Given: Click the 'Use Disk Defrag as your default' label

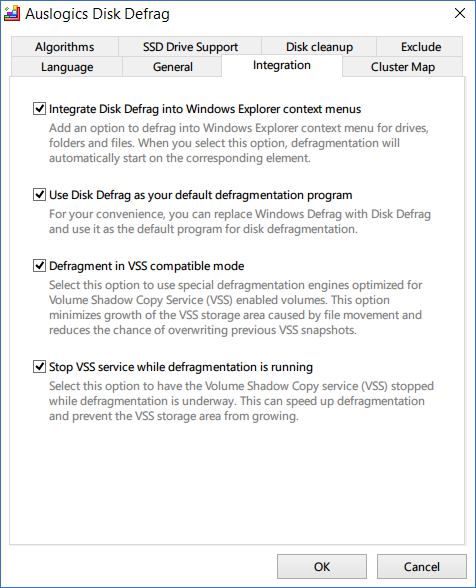Looking at the screenshot, I should 201,195.
